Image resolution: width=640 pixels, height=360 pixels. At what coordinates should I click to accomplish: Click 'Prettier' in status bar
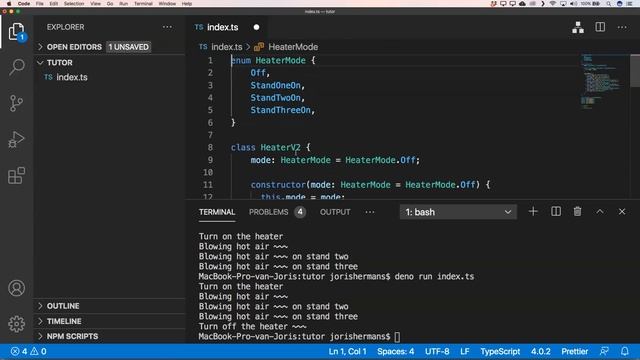click(575, 351)
